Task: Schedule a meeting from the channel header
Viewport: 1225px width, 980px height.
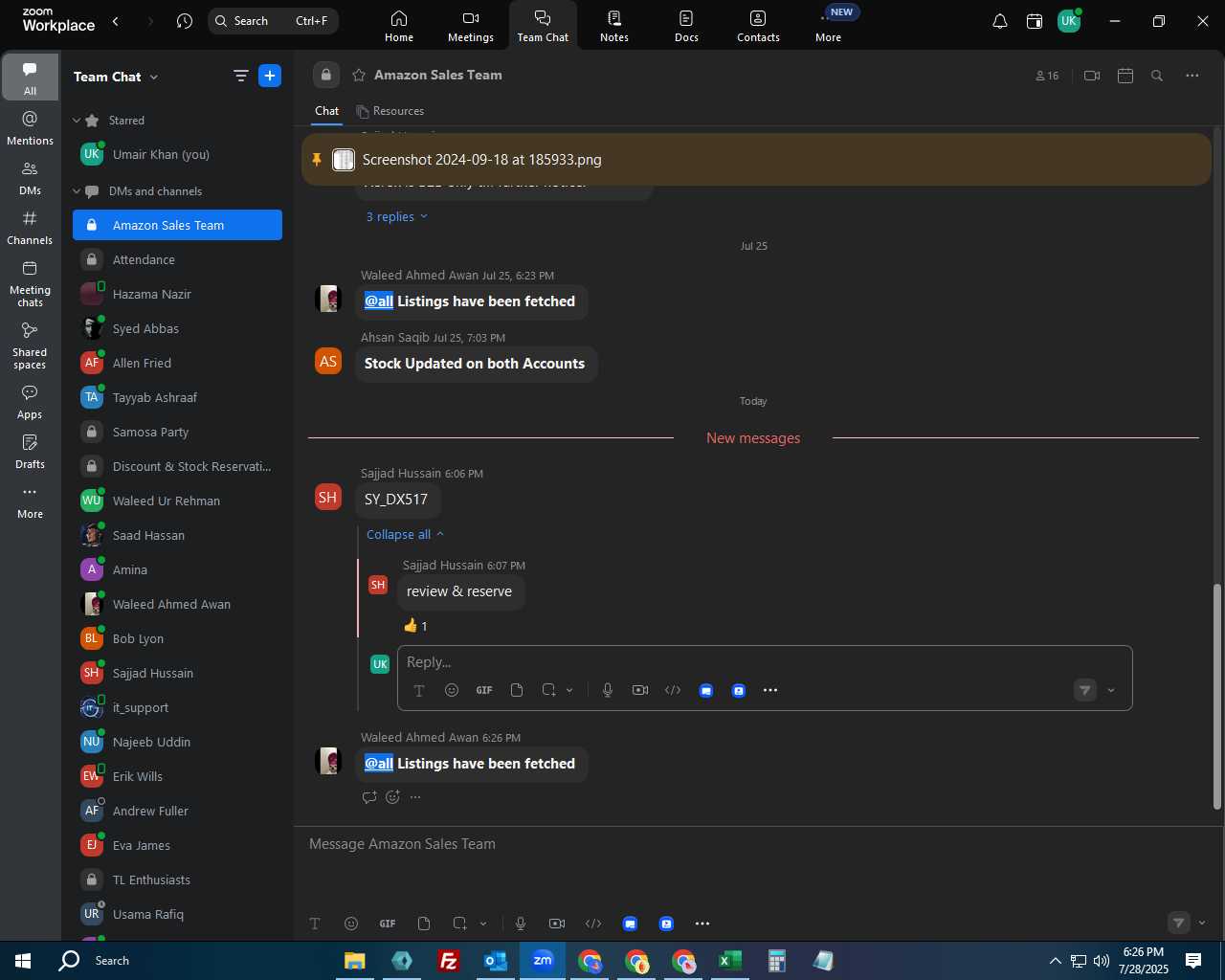Action: point(1125,76)
